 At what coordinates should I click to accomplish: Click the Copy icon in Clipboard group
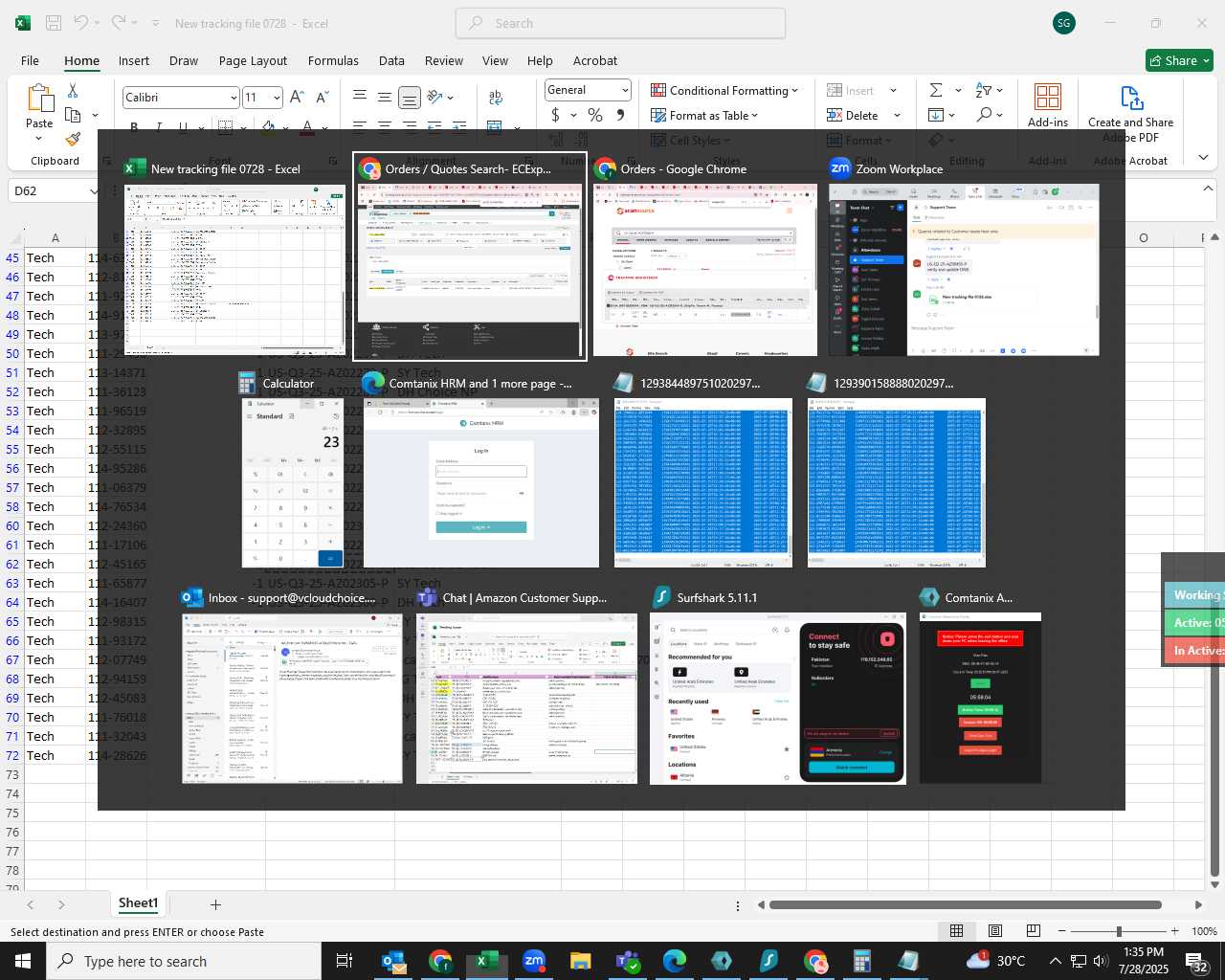point(73,115)
